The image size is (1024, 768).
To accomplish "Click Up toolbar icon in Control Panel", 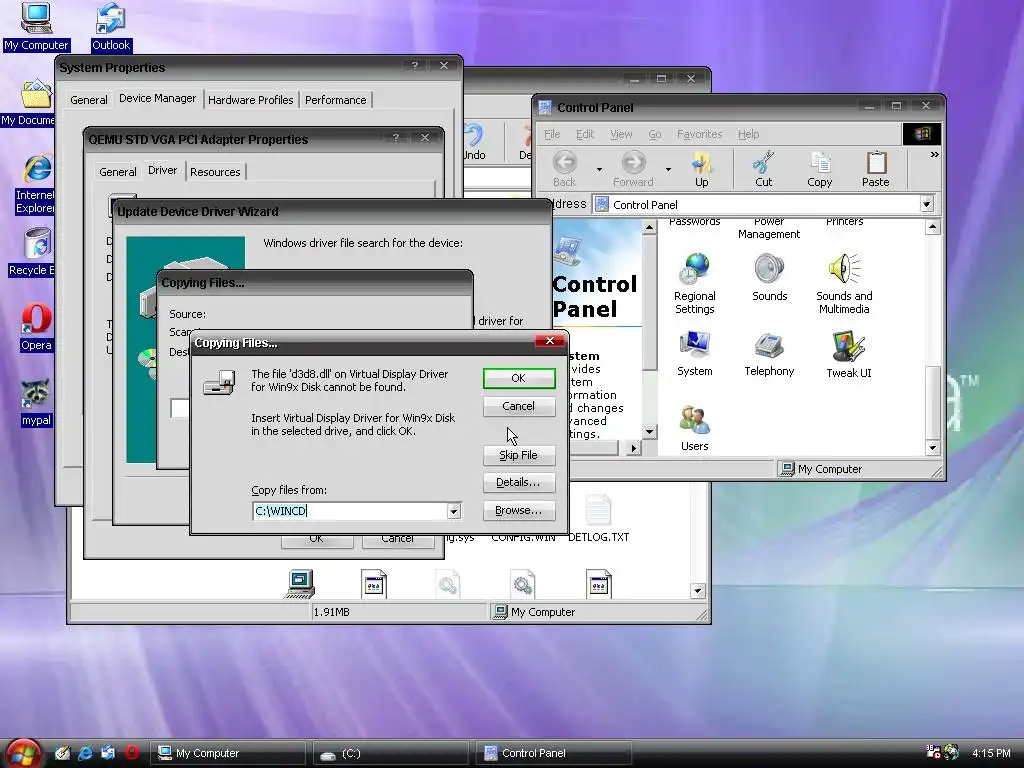I will point(701,169).
